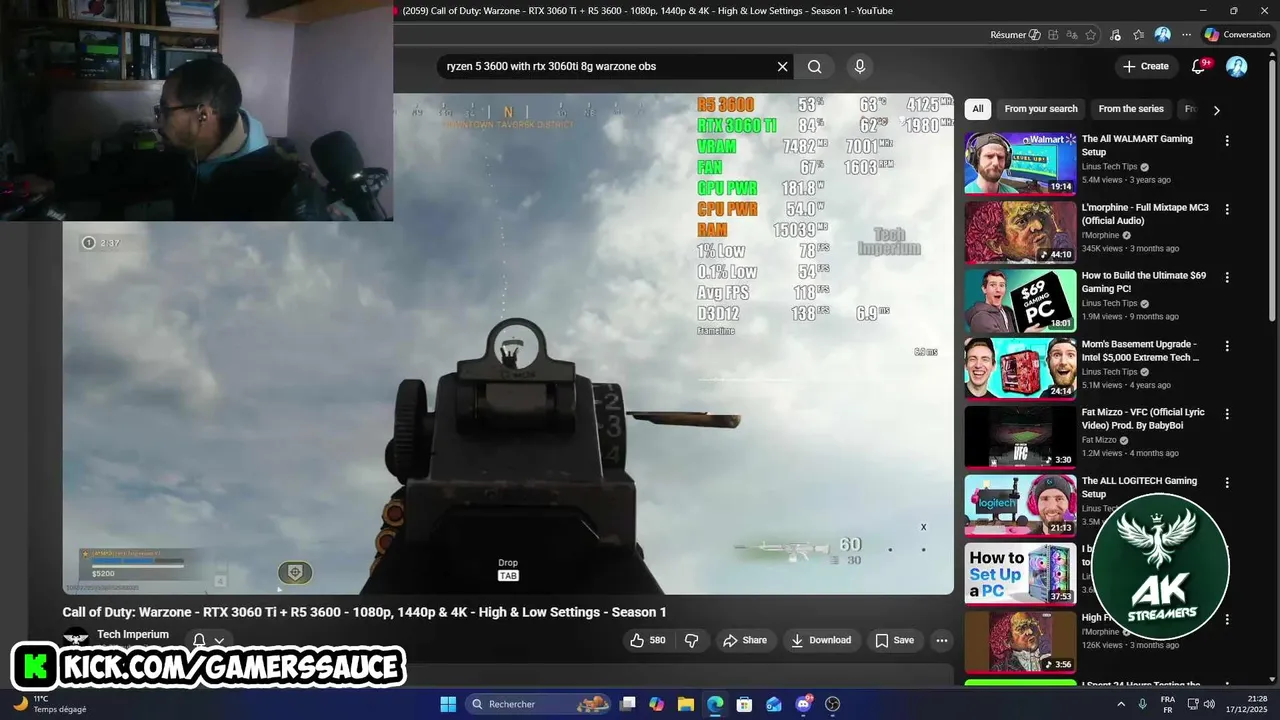Open the weather widget showing 11°C
Viewport: 1280px width, 720px height.
50,704
